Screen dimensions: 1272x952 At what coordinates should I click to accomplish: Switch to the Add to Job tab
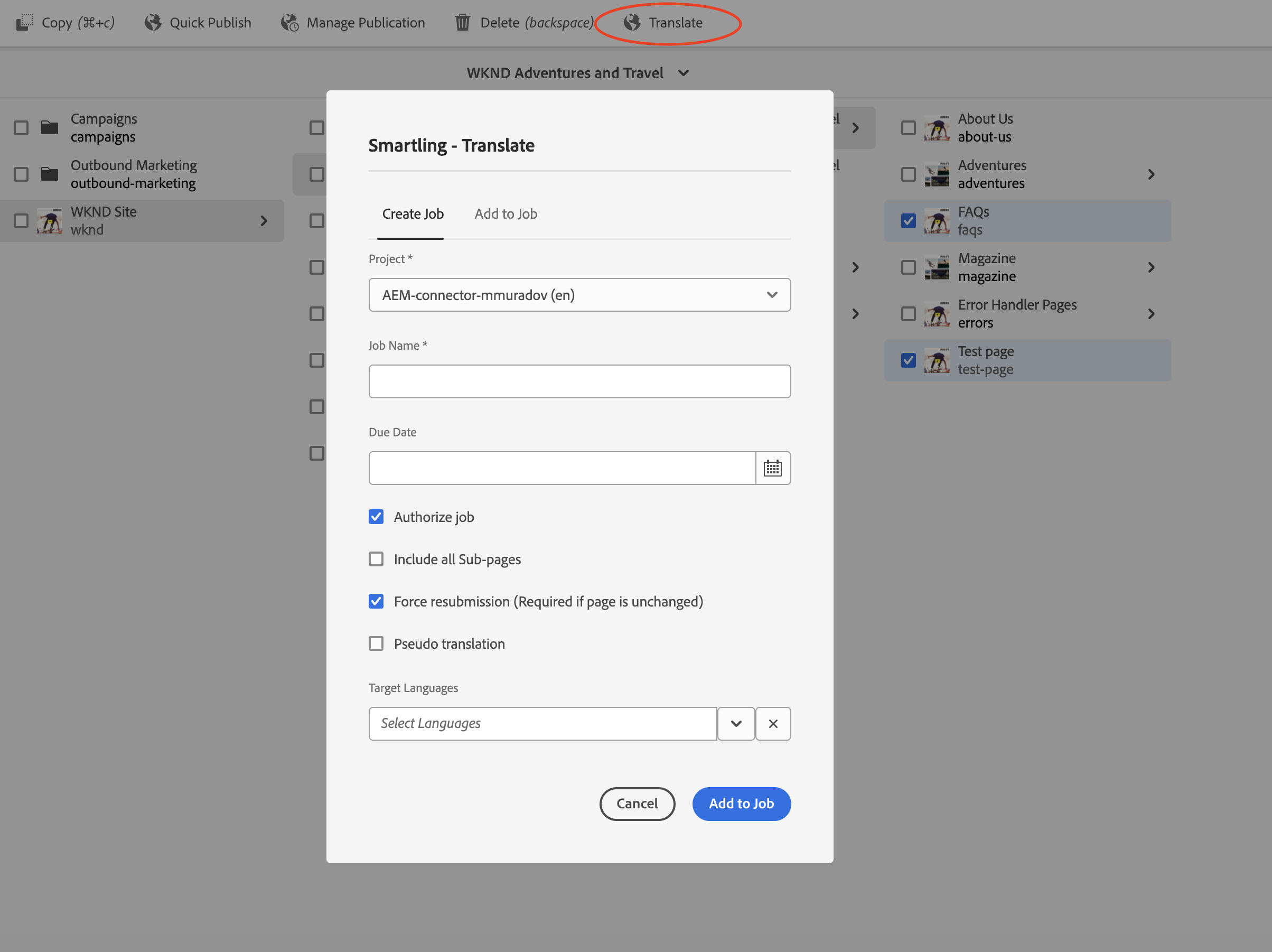point(506,214)
